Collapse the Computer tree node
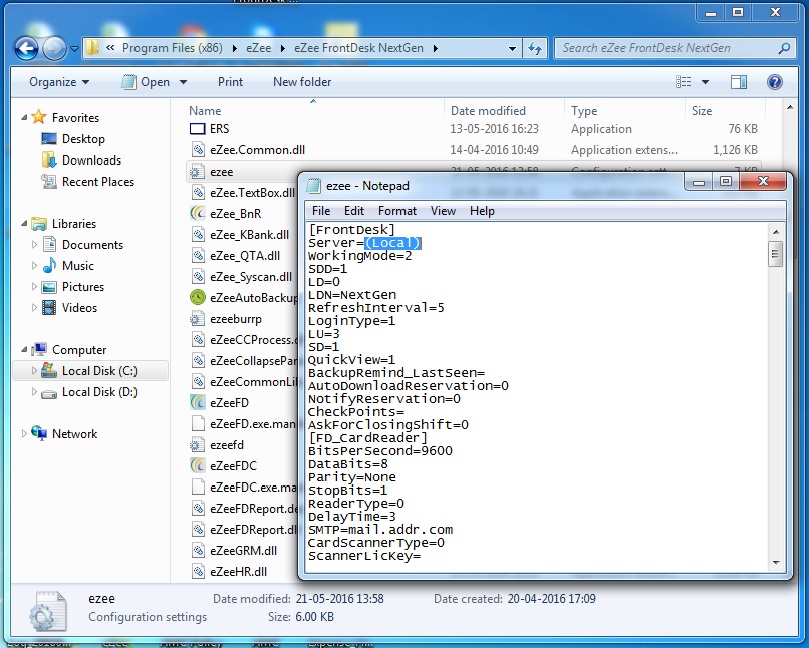The height and width of the screenshot is (648, 809). tap(24, 349)
